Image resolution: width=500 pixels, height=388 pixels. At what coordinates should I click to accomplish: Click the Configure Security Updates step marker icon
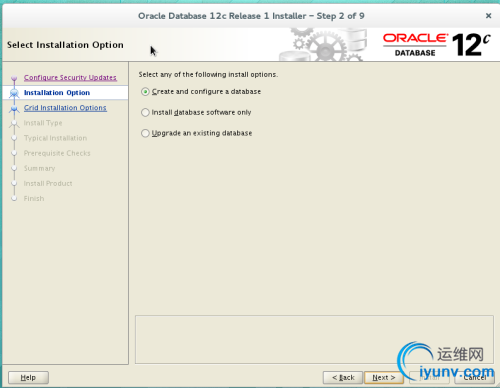[14, 79]
